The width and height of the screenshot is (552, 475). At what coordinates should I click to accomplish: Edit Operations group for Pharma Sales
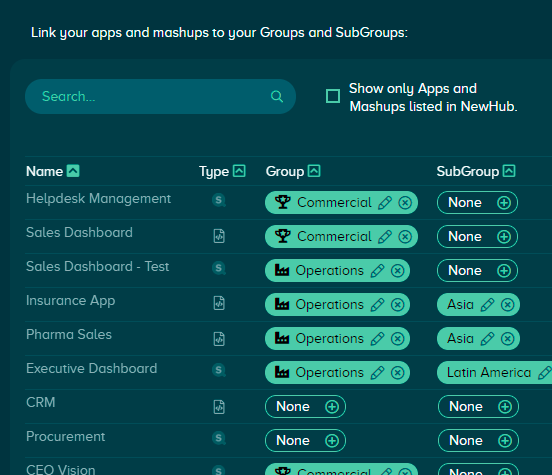coord(377,339)
